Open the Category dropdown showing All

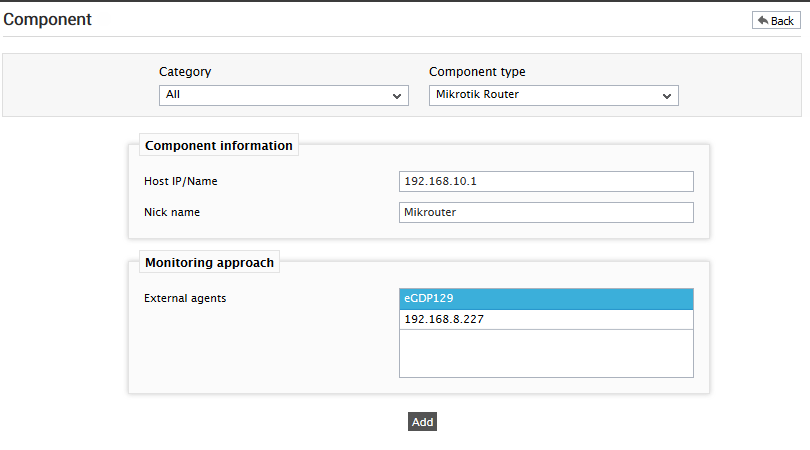[284, 96]
